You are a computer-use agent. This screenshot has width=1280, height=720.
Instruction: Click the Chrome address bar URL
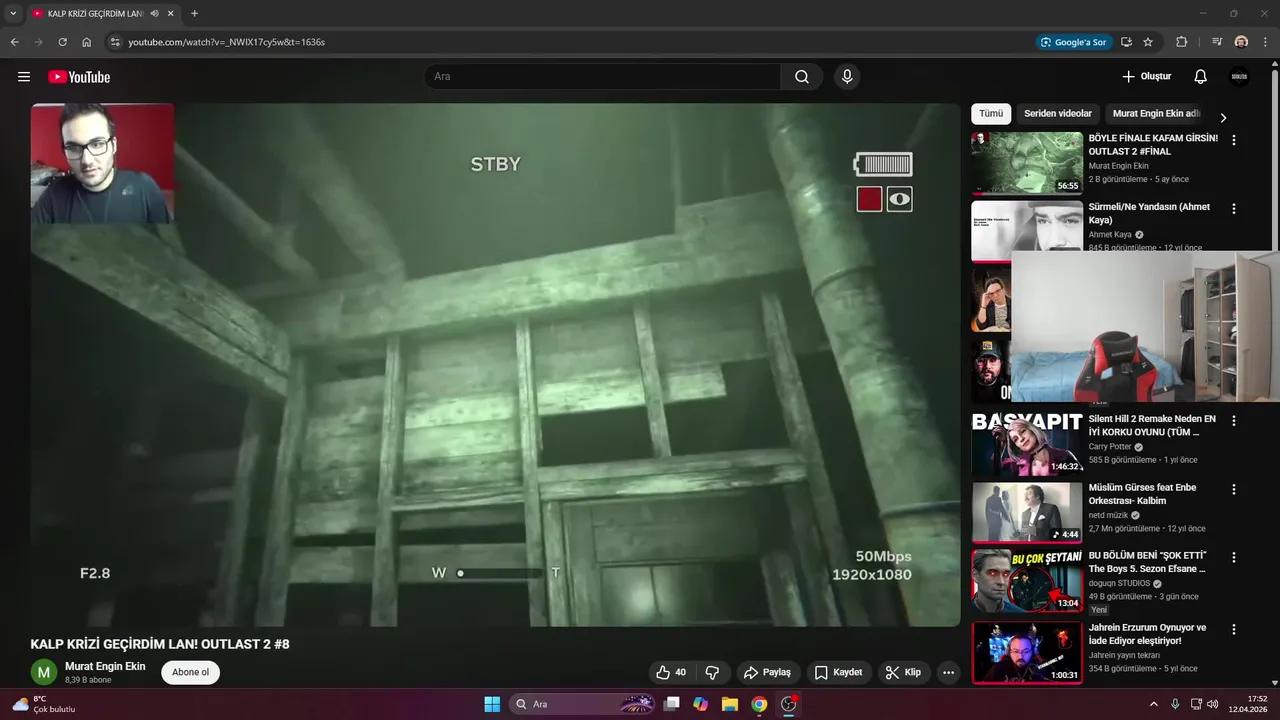click(x=227, y=42)
